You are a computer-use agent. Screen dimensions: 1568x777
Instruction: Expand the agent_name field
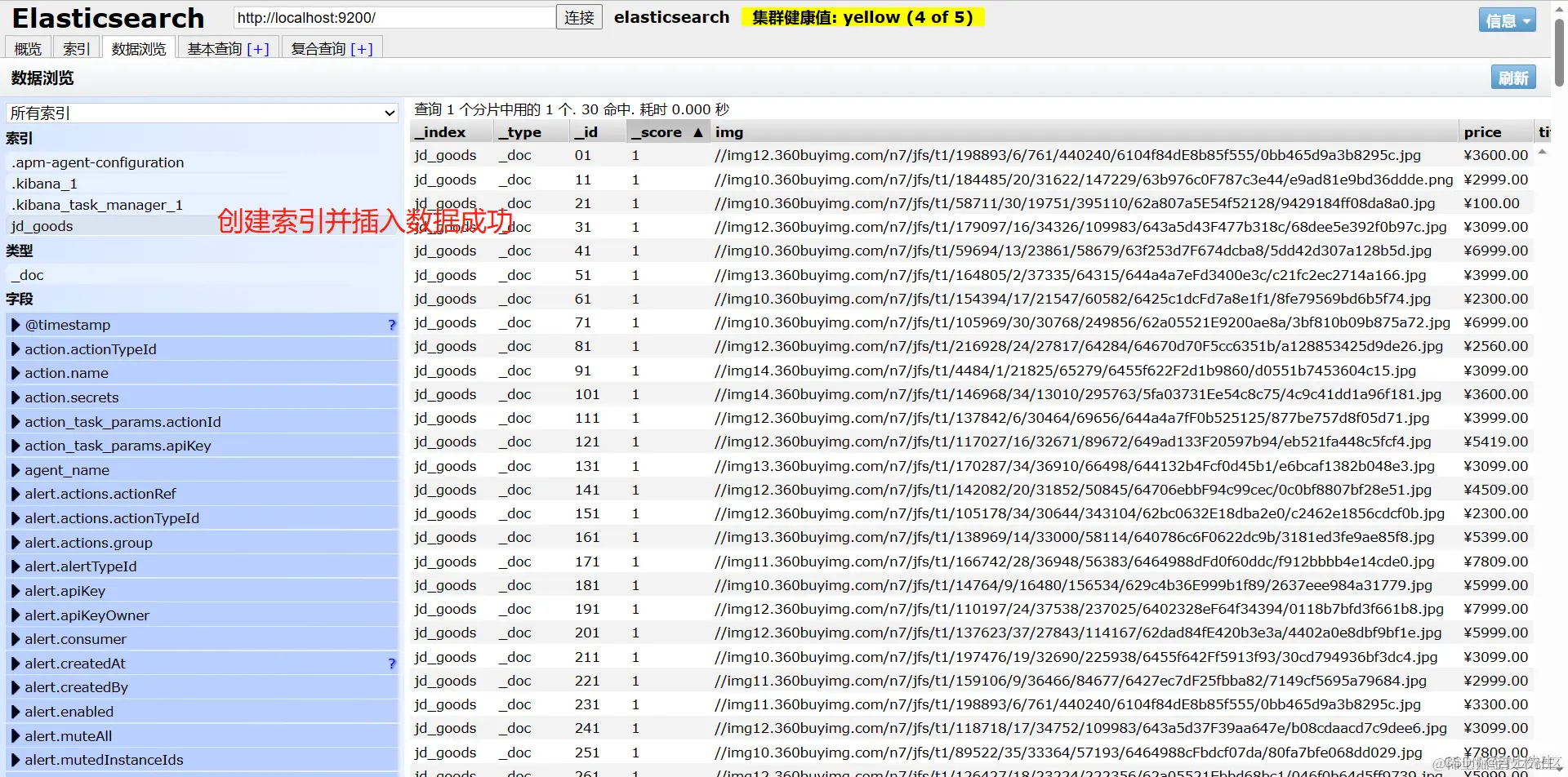point(16,470)
